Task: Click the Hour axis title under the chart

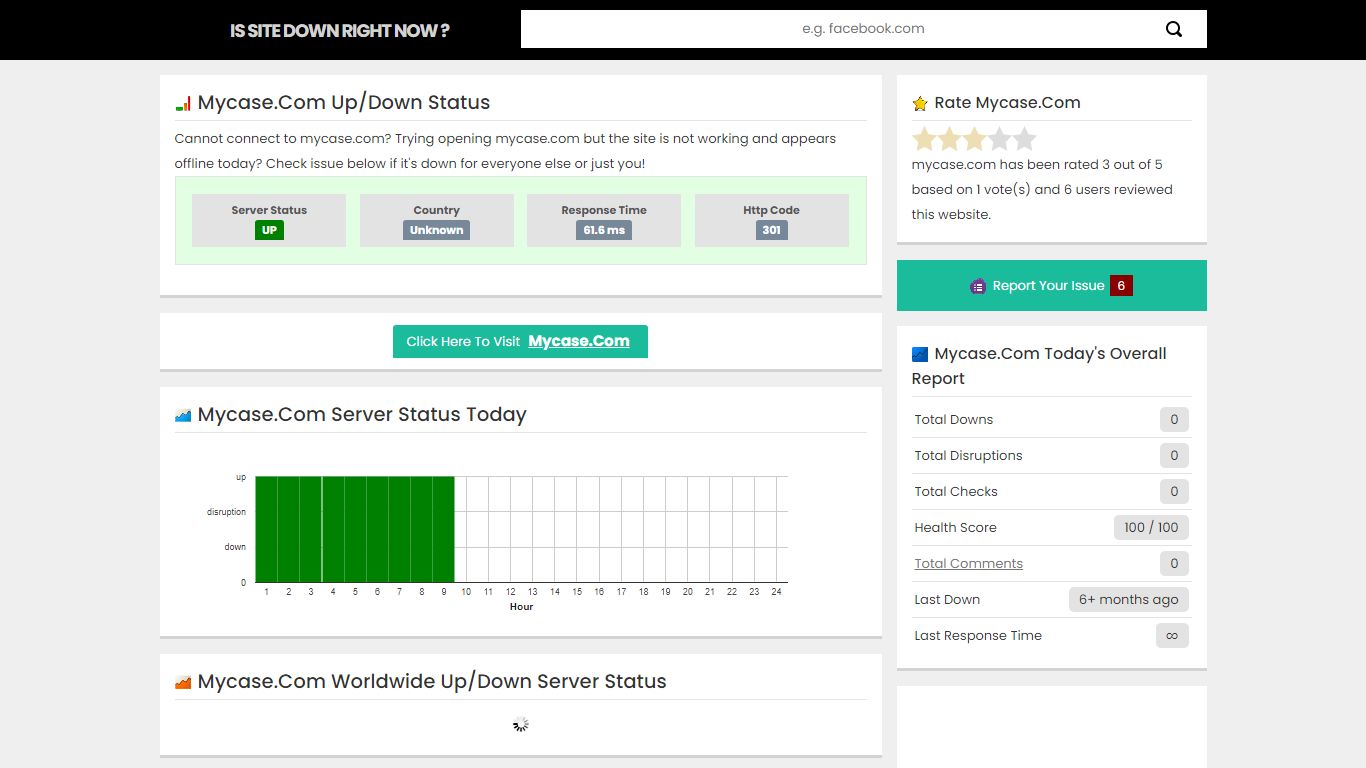Action: click(521, 607)
